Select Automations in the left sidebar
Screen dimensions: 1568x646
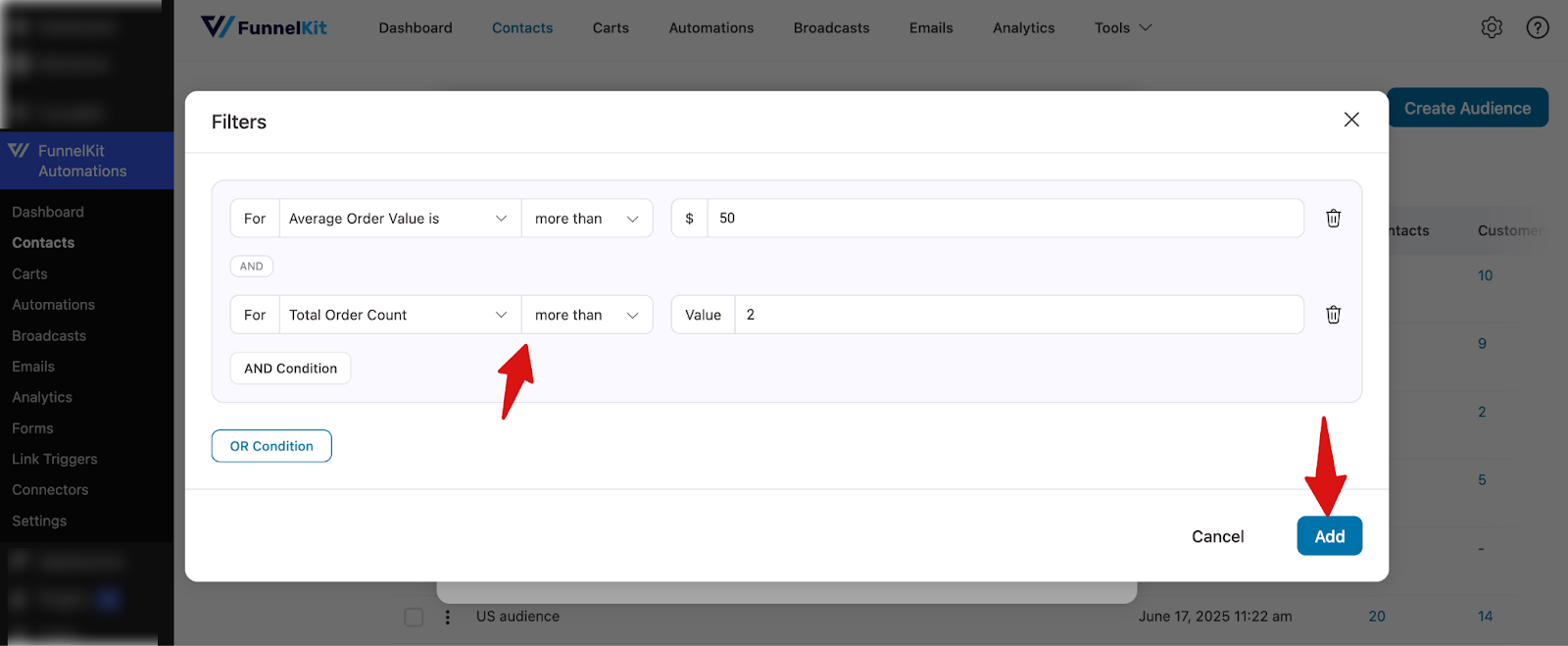(x=53, y=305)
